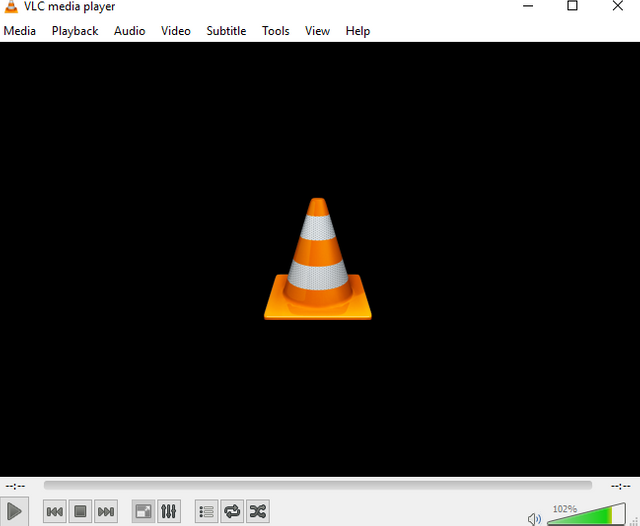The image size is (640, 526).
Task: Show extended settings equalizer icon
Action: [169, 511]
